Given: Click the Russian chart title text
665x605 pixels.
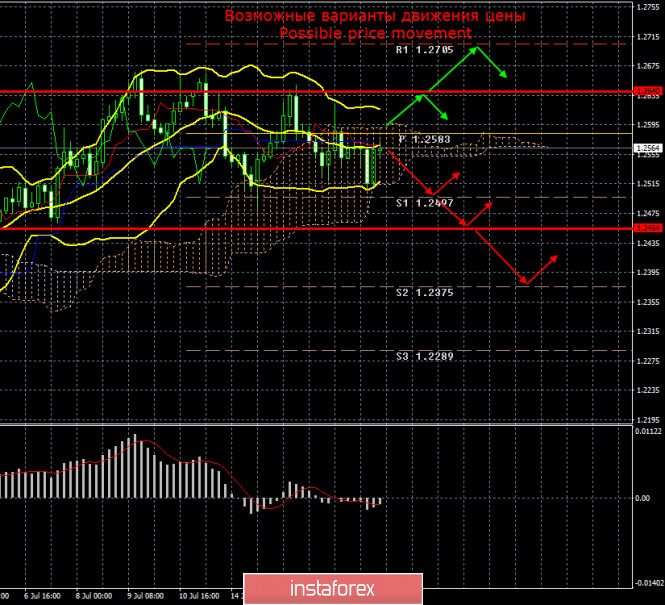Looking at the screenshot, I should coord(374,16).
